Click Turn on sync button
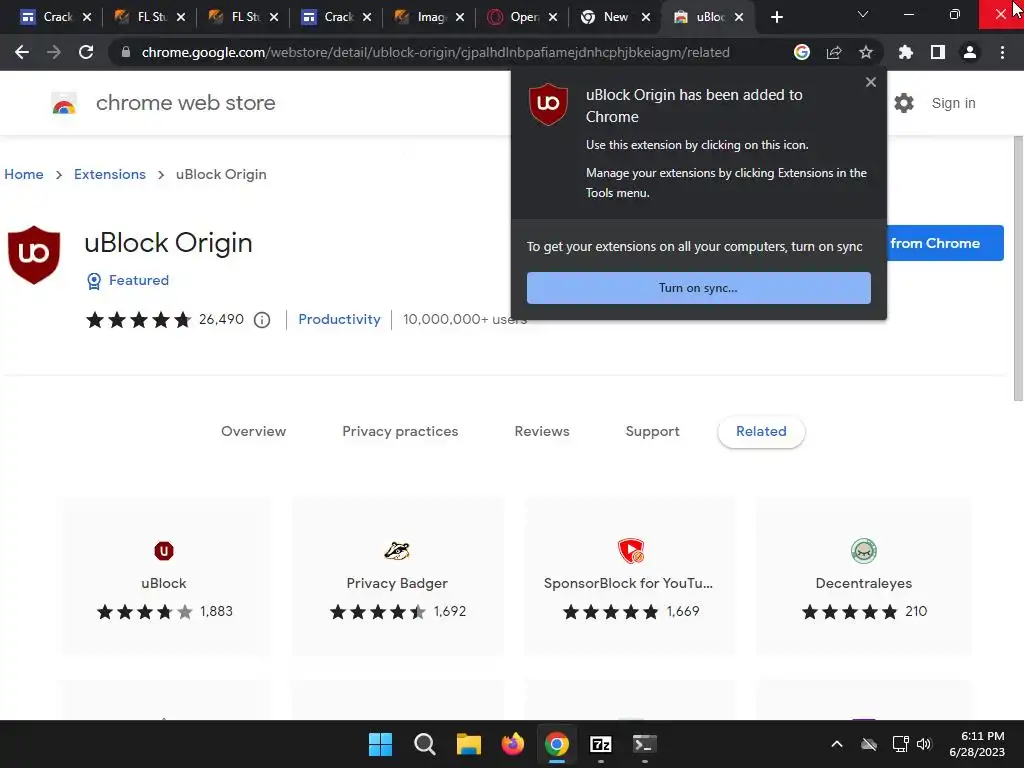Image resolution: width=1024 pixels, height=768 pixels. click(699, 288)
